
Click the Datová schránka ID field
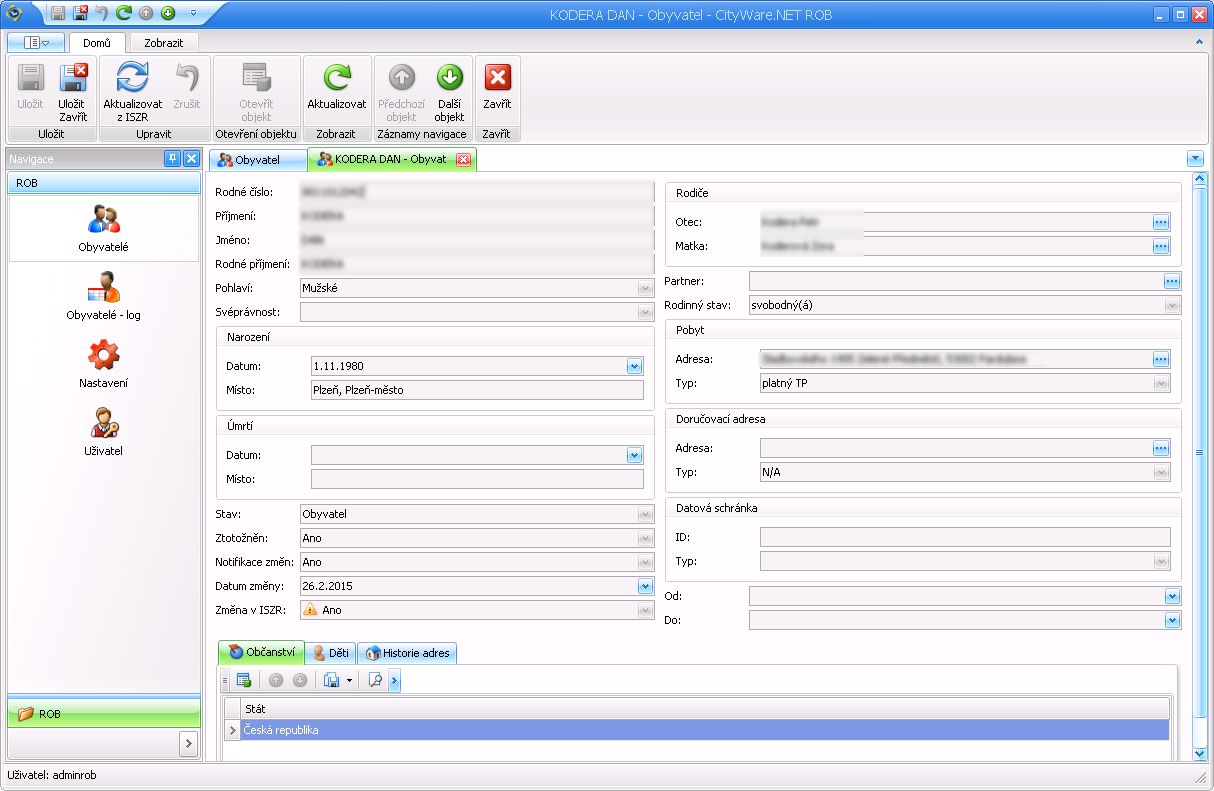point(965,538)
